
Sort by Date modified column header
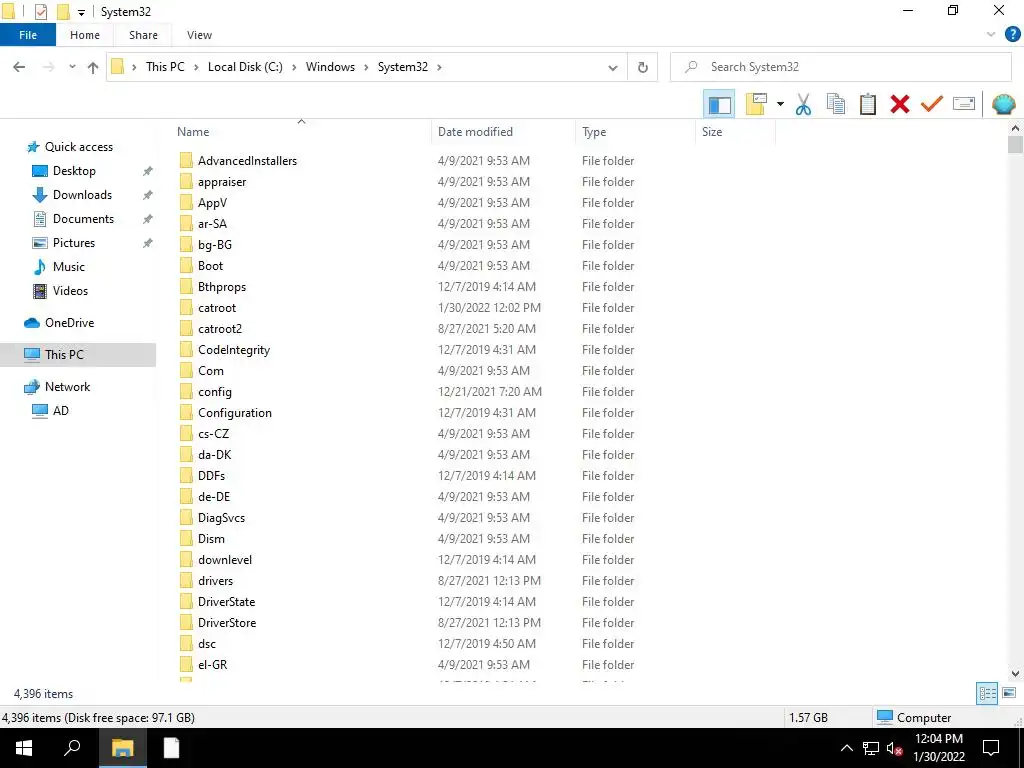click(x=503, y=131)
